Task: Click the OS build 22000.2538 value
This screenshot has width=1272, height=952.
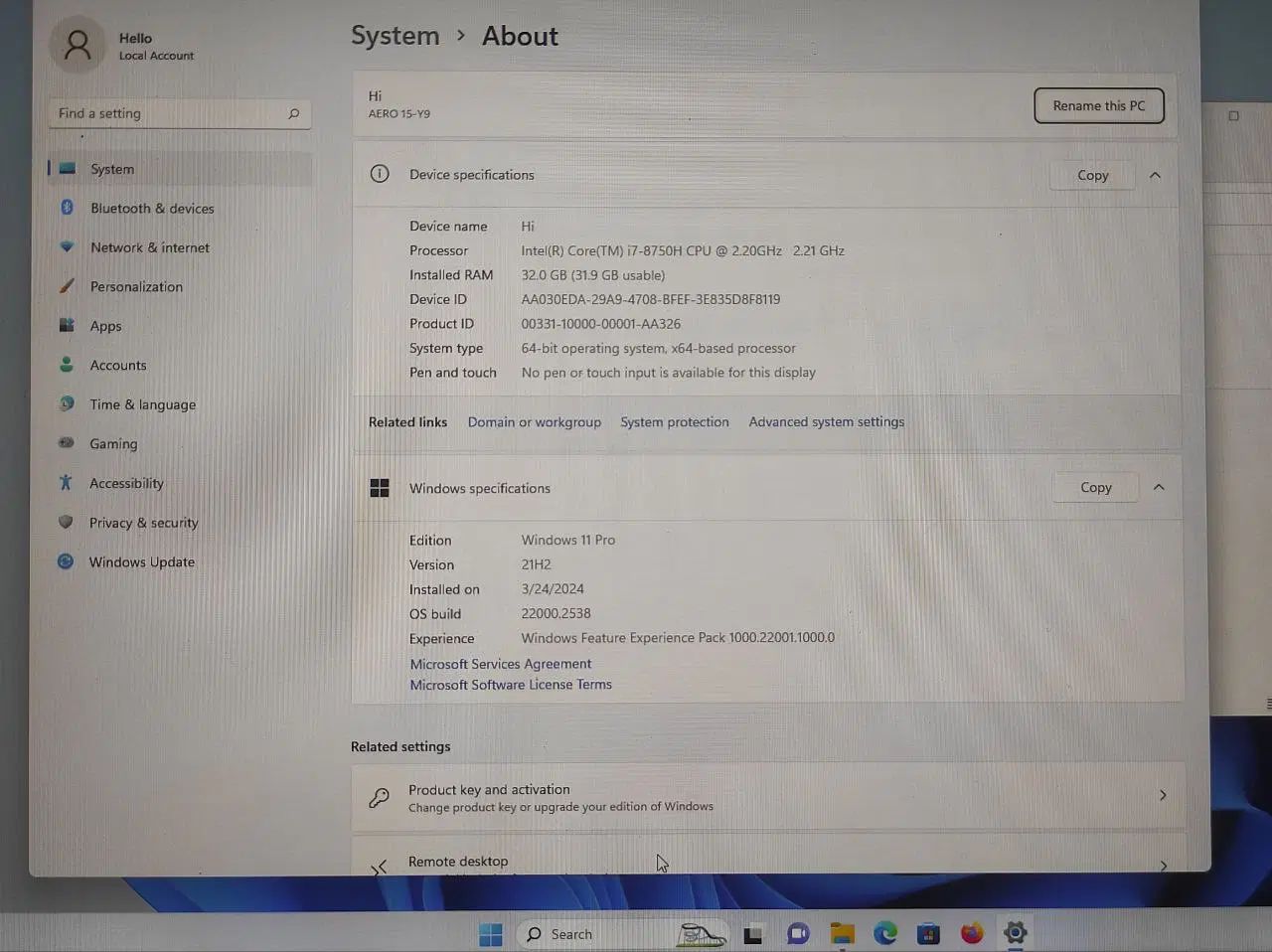Action: coord(556,613)
